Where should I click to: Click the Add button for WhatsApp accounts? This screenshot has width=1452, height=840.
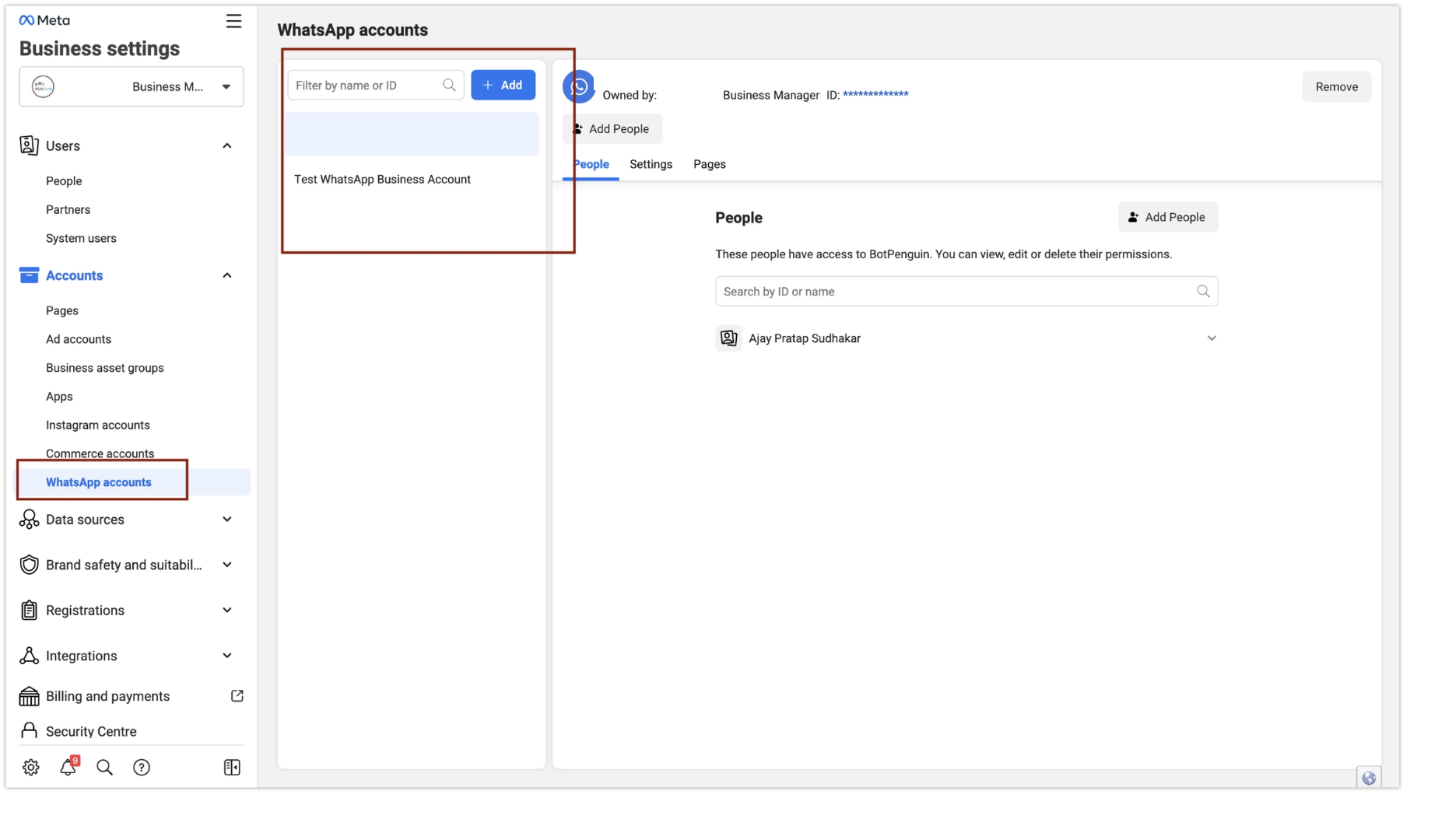[x=503, y=85]
